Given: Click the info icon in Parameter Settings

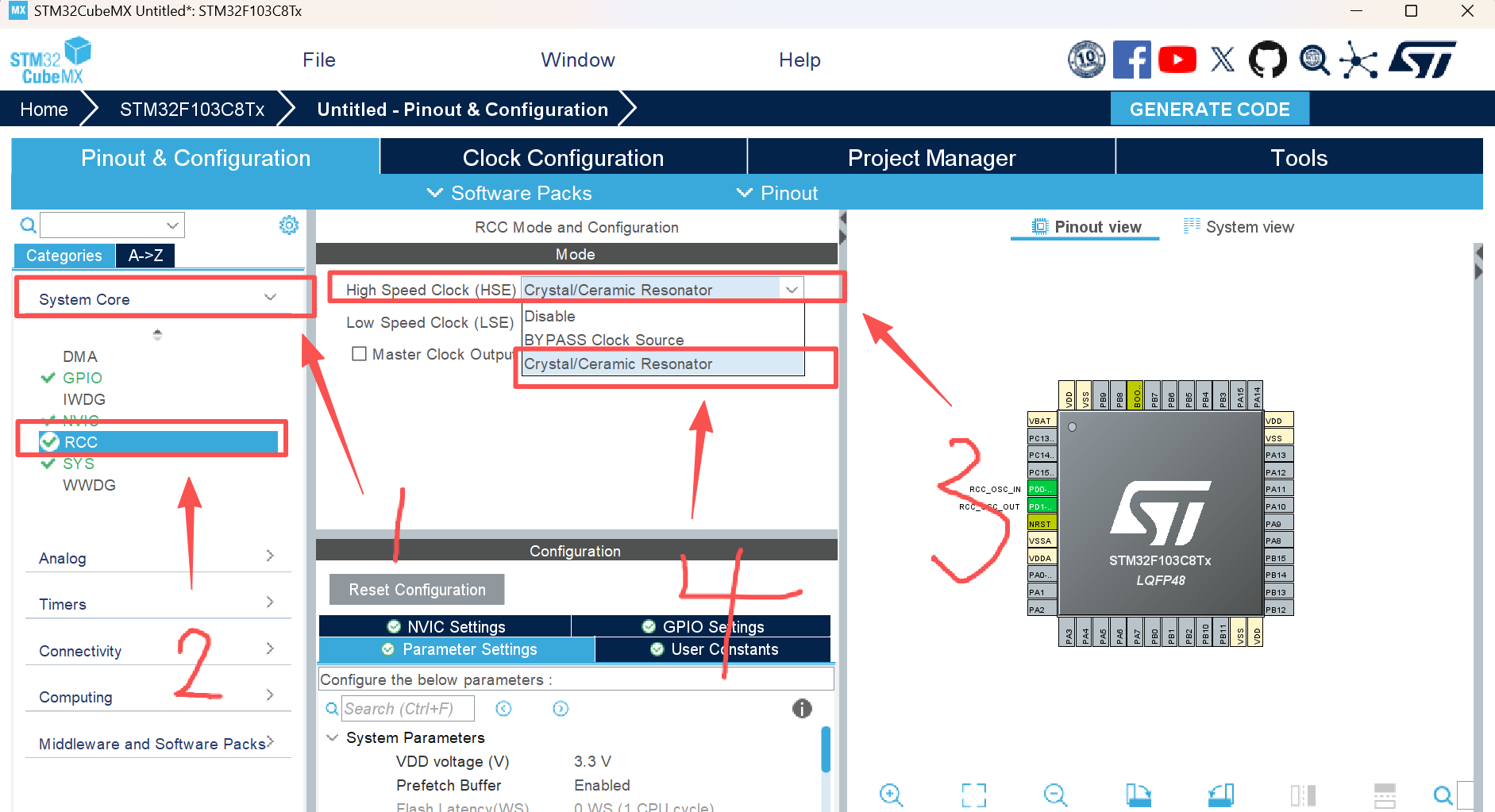Looking at the screenshot, I should pyautogui.click(x=802, y=708).
